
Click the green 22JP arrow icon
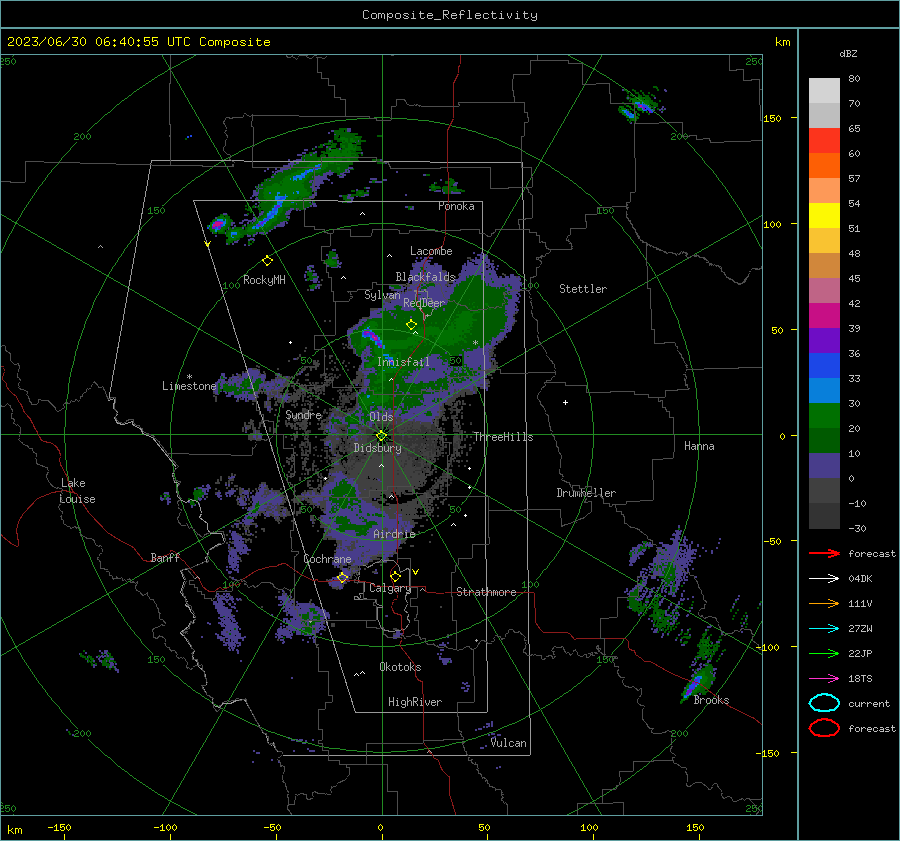(x=824, y=653)
